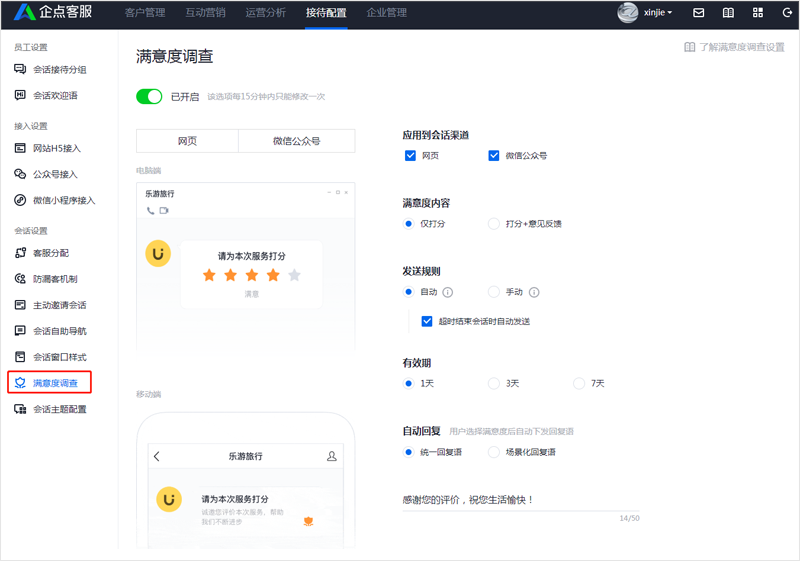800x561 pixels.
Task: Click the 主动邀请会话 sidebar icon
Action: [x=20, y=304]
